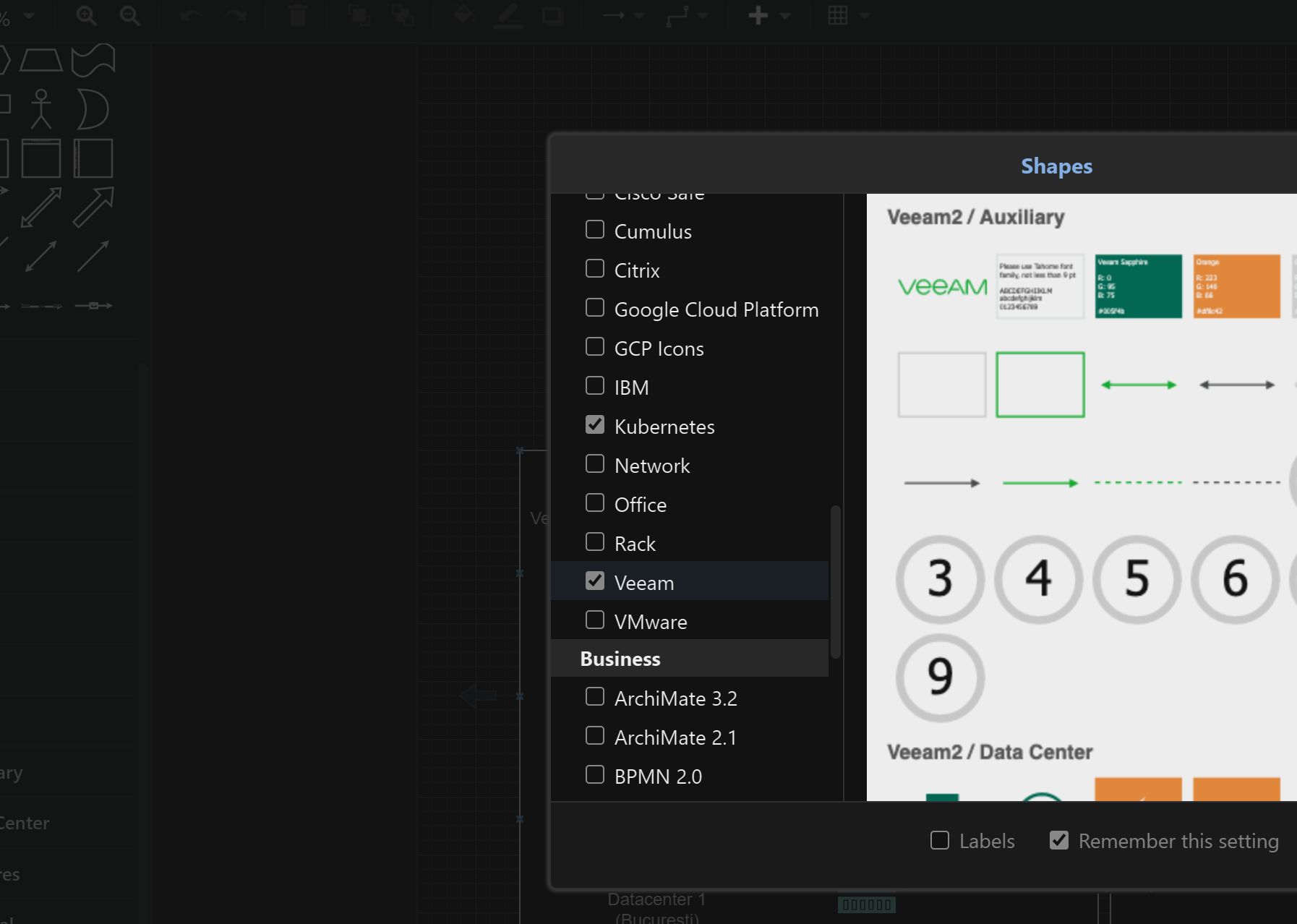Check Google Cloud Platform library
This screenshot has width=1297, height=924.
(595, 308)
